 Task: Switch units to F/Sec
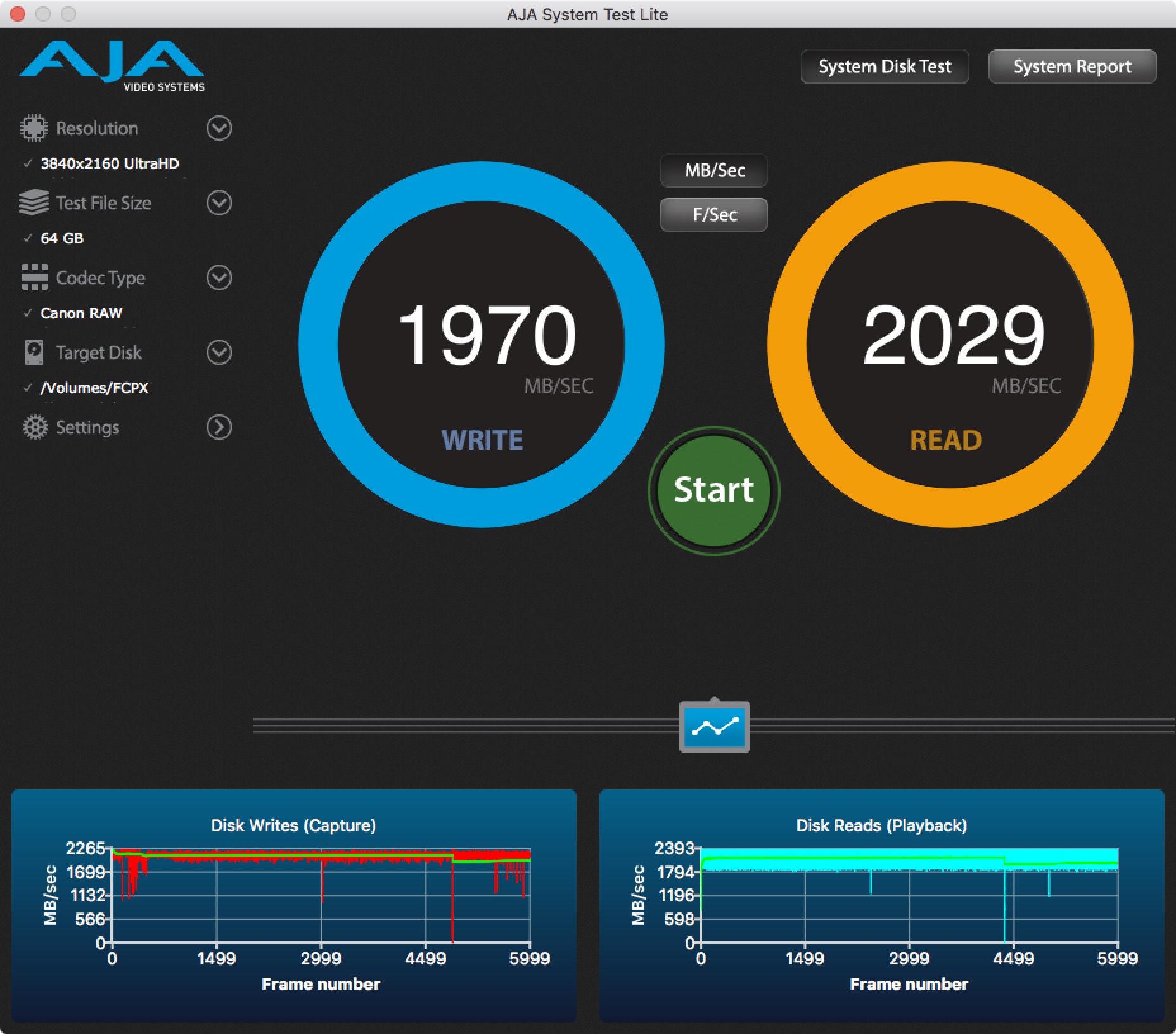pos(714,215)
